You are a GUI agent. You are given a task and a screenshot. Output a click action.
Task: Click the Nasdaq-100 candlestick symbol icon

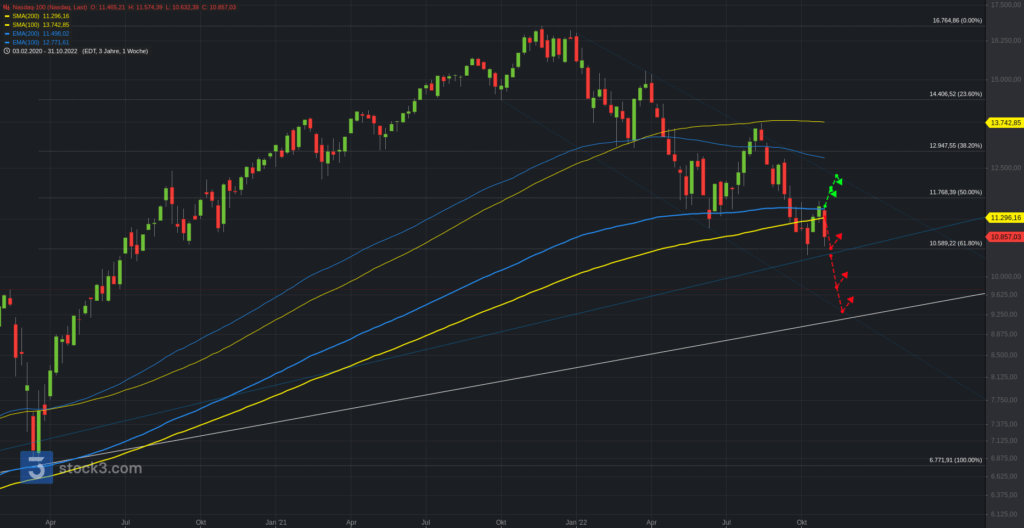[x=6, y=7]
